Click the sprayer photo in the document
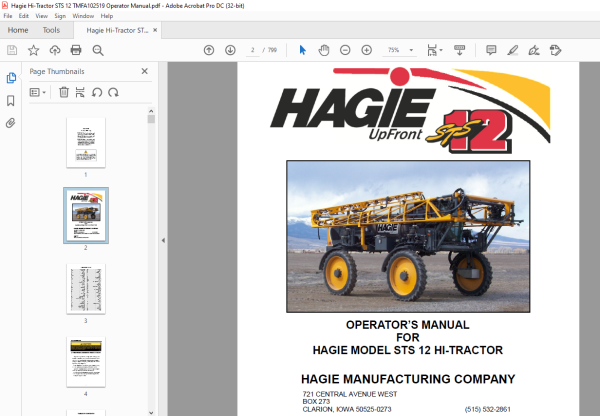Image resolution: width=600 pixels, height=416 pixels. [408, 237]
